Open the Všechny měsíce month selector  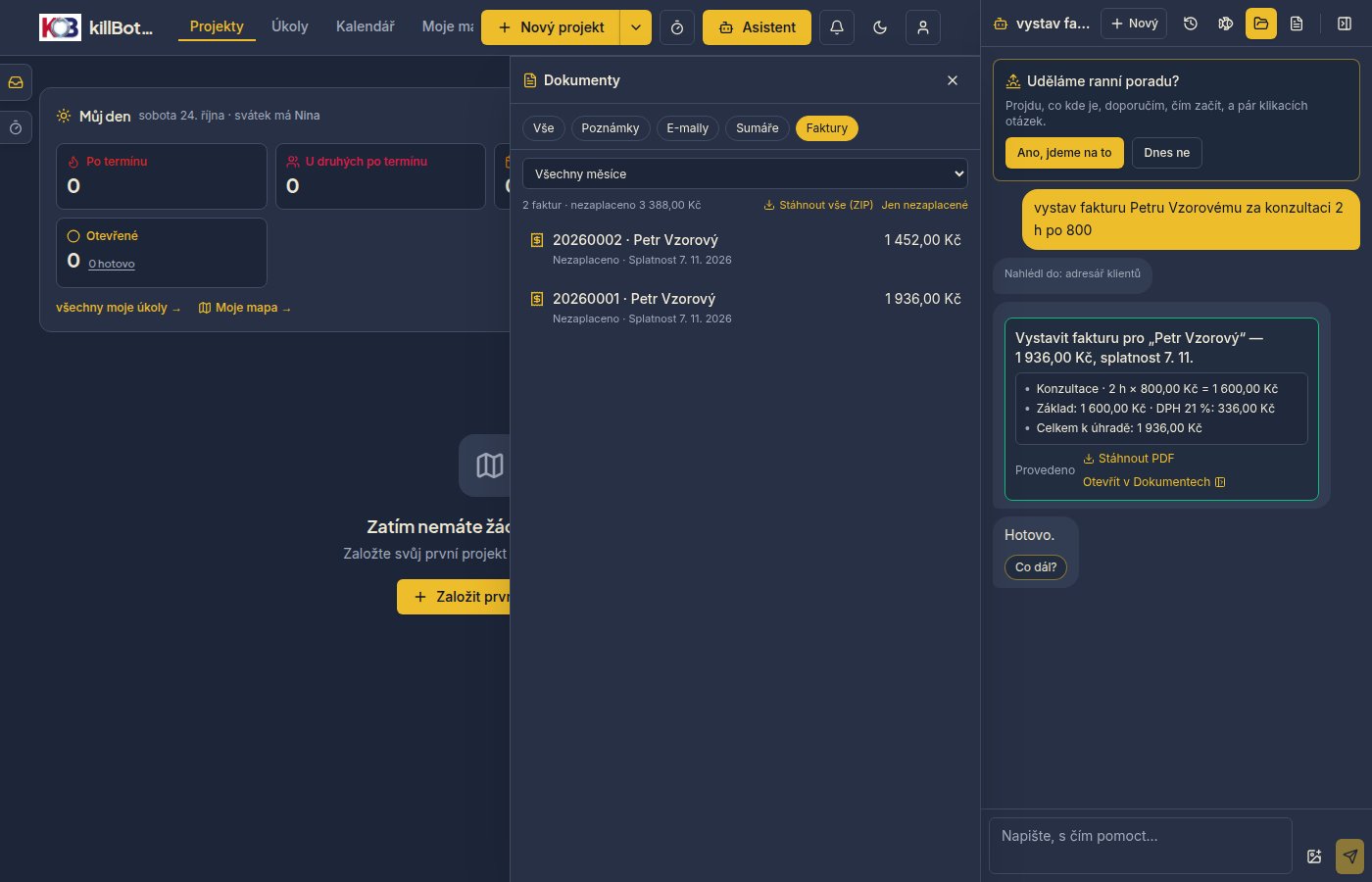[x=745, y=173]
